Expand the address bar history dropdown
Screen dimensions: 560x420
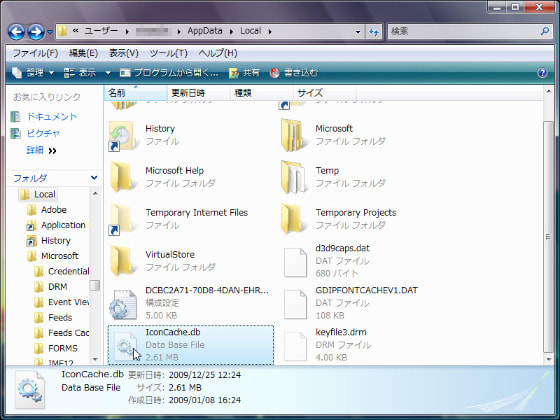tap(358, 32)
